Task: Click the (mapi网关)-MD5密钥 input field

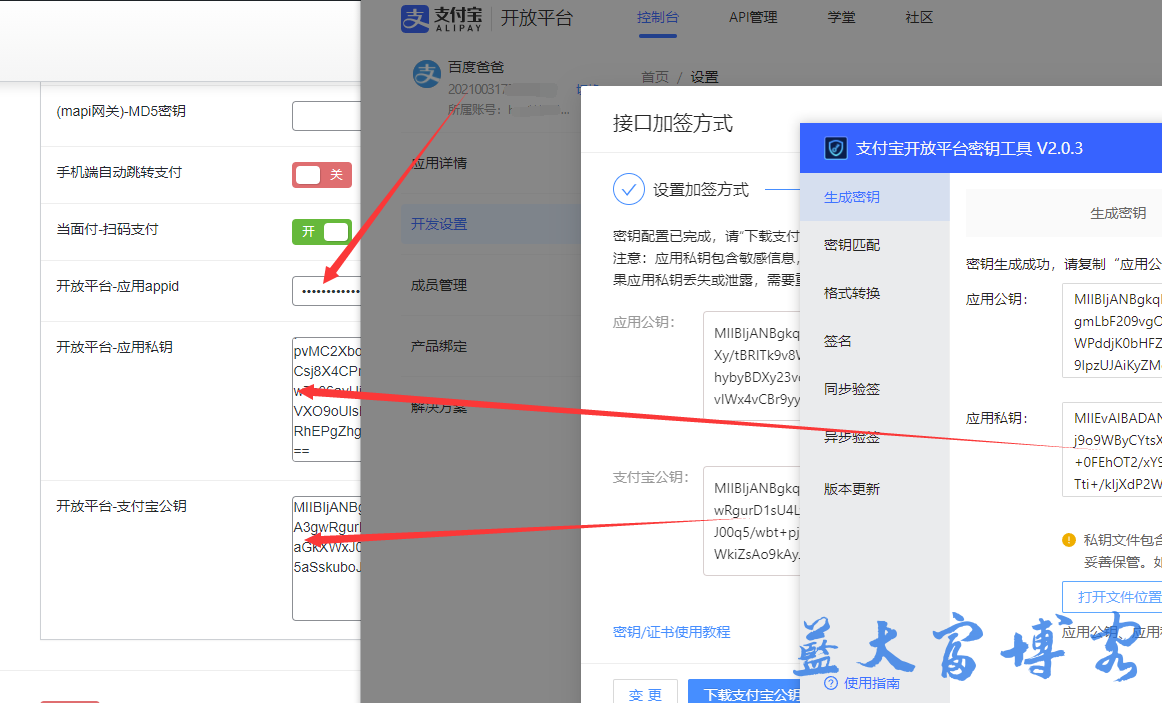Action: 326,116
